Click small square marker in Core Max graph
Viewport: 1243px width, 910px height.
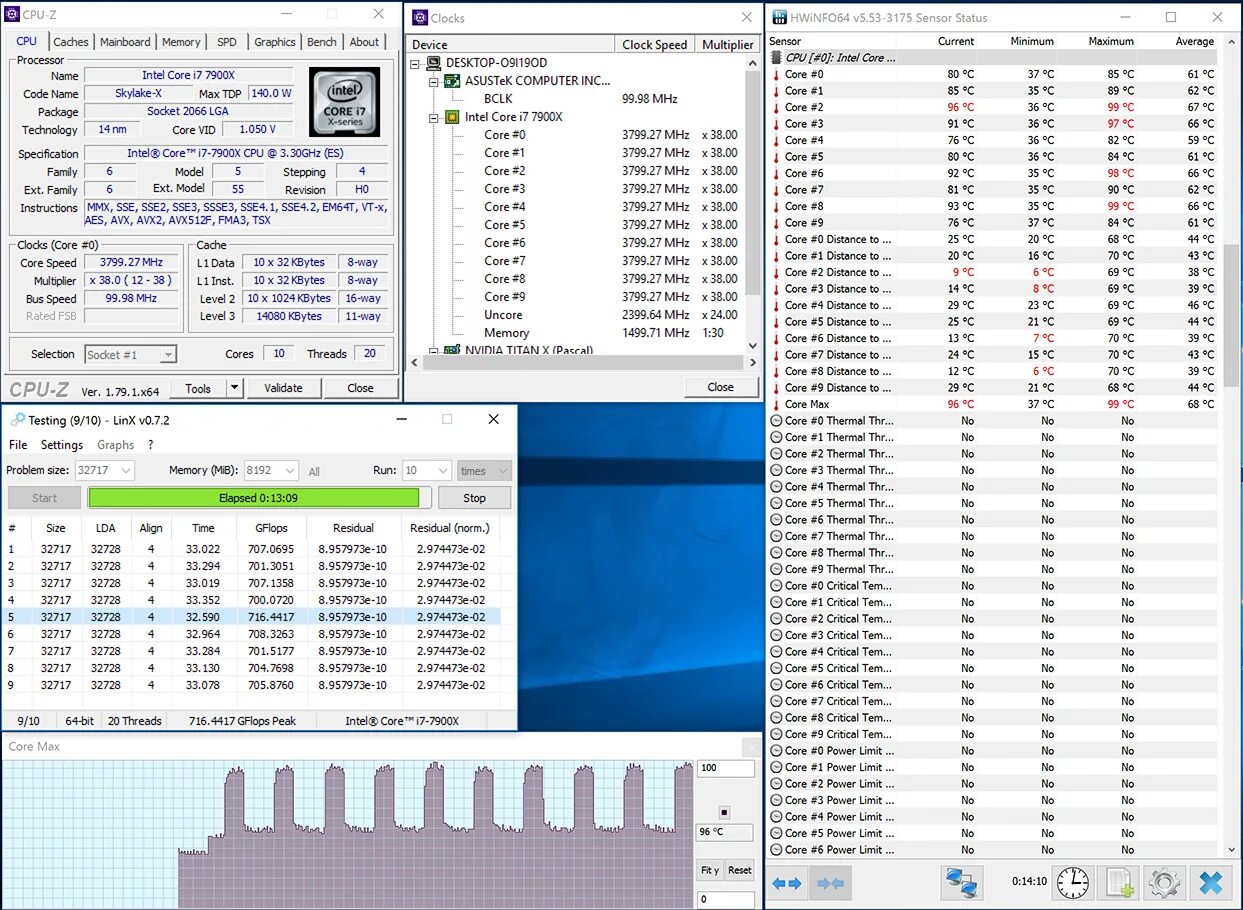coord(725,812)
